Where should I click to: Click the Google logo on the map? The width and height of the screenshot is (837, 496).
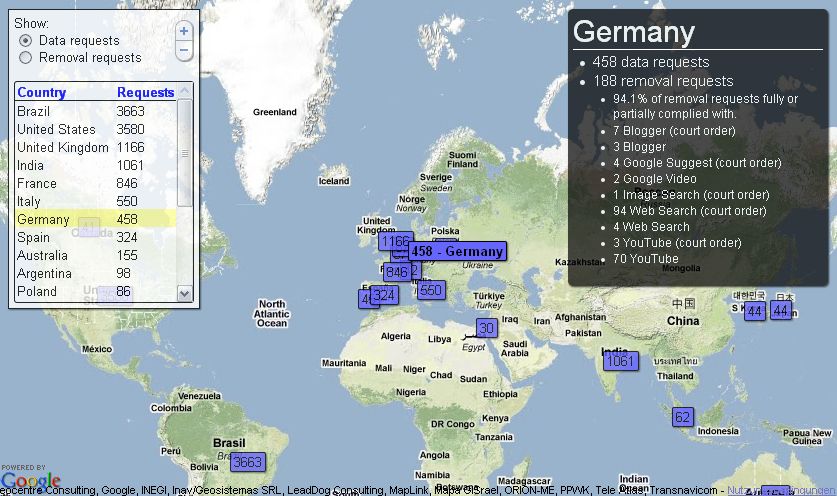click(30, 479)
